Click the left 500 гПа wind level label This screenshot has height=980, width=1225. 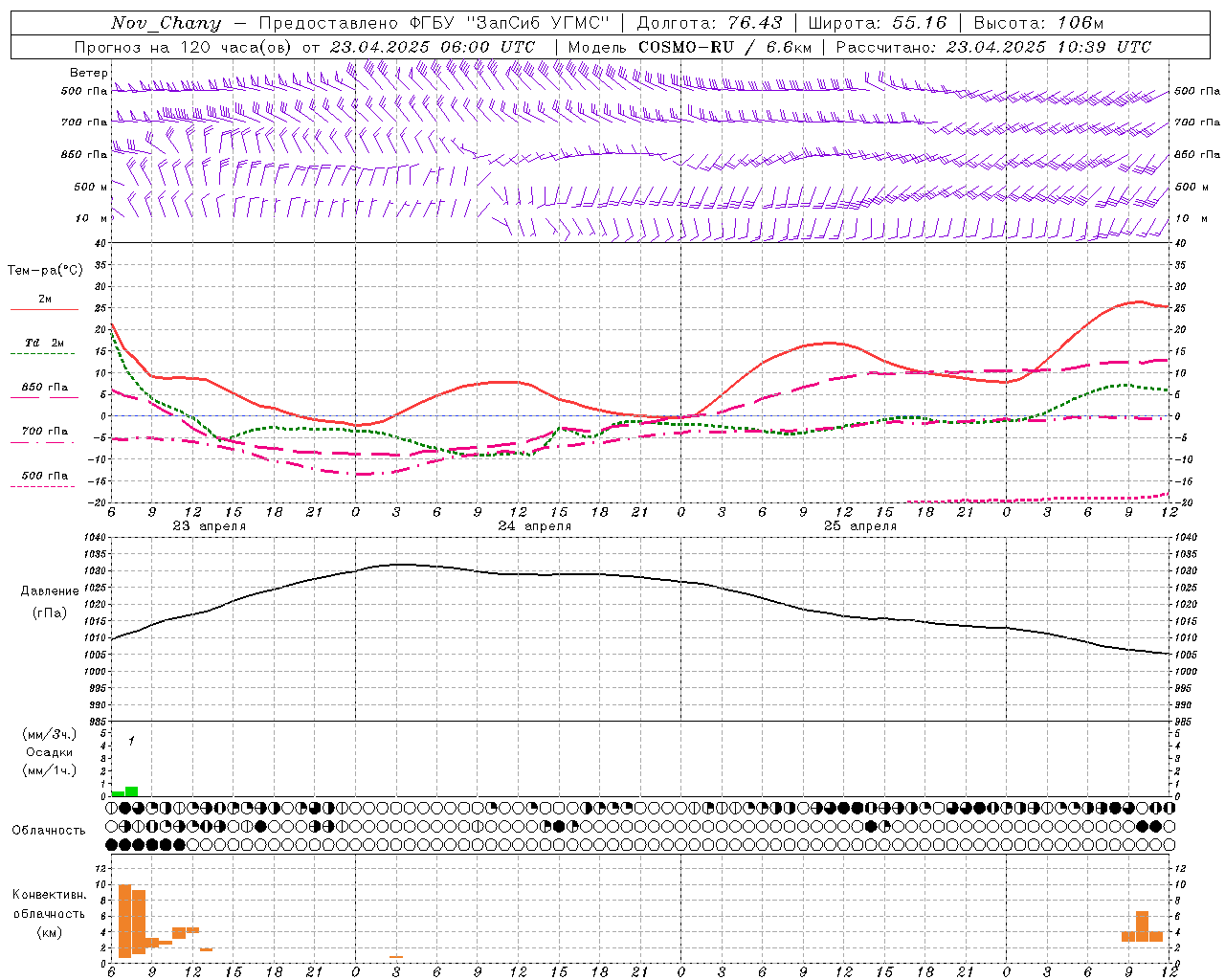pos(85,91)
